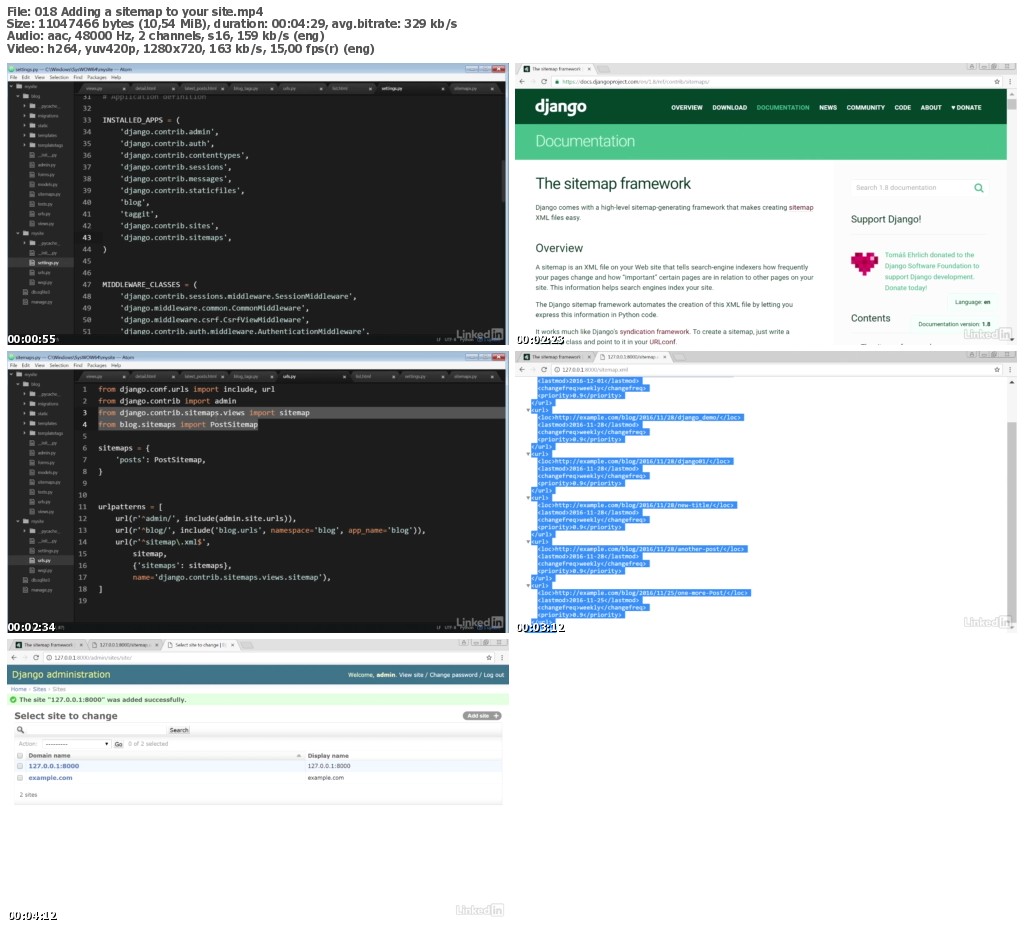Close settings.py tab in Atom settings window
This screenshot has width=1024, height=927.
click(x=442, y=88)
